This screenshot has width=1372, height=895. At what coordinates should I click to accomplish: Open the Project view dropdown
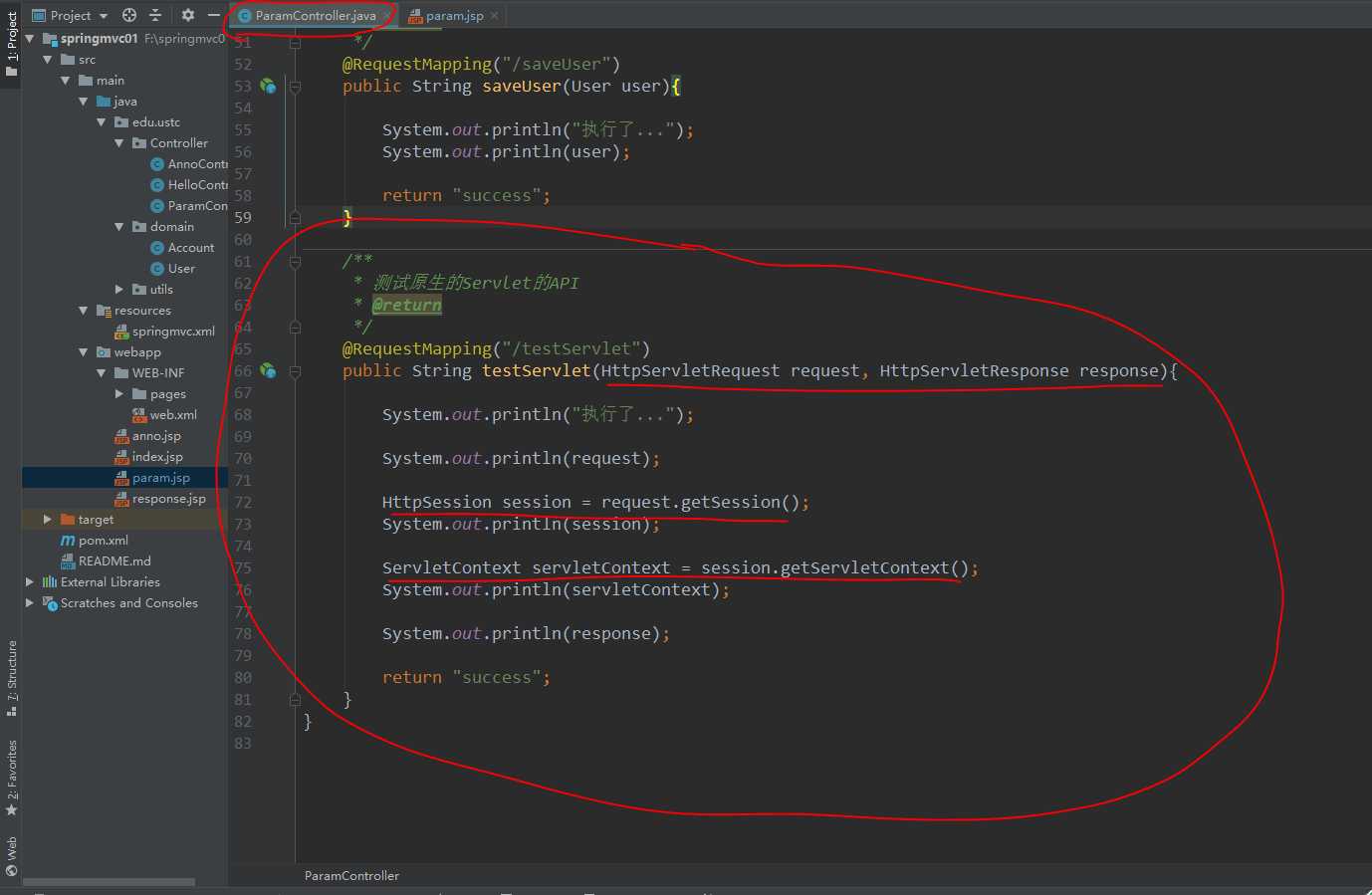pyautogui.click(x=70, y=15)
